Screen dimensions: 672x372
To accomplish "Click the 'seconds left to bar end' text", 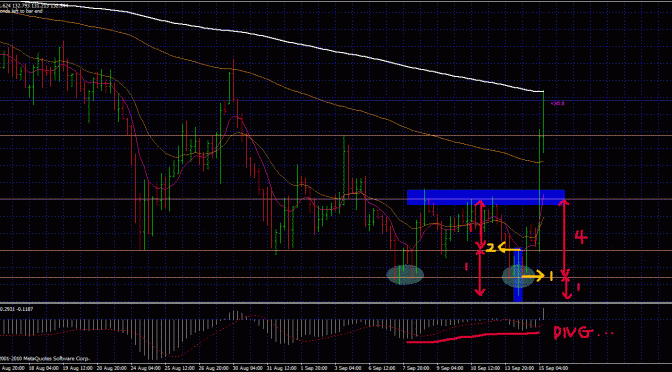I will (x=21, y=11).
